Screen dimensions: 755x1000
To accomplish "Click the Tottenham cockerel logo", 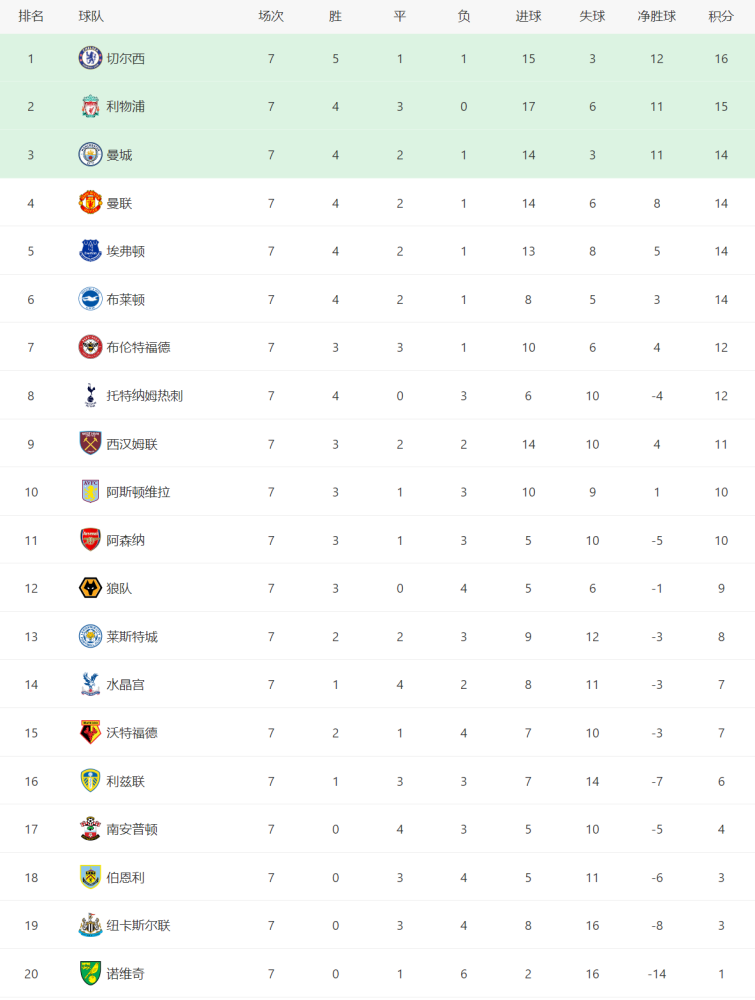I will point(90,395).
